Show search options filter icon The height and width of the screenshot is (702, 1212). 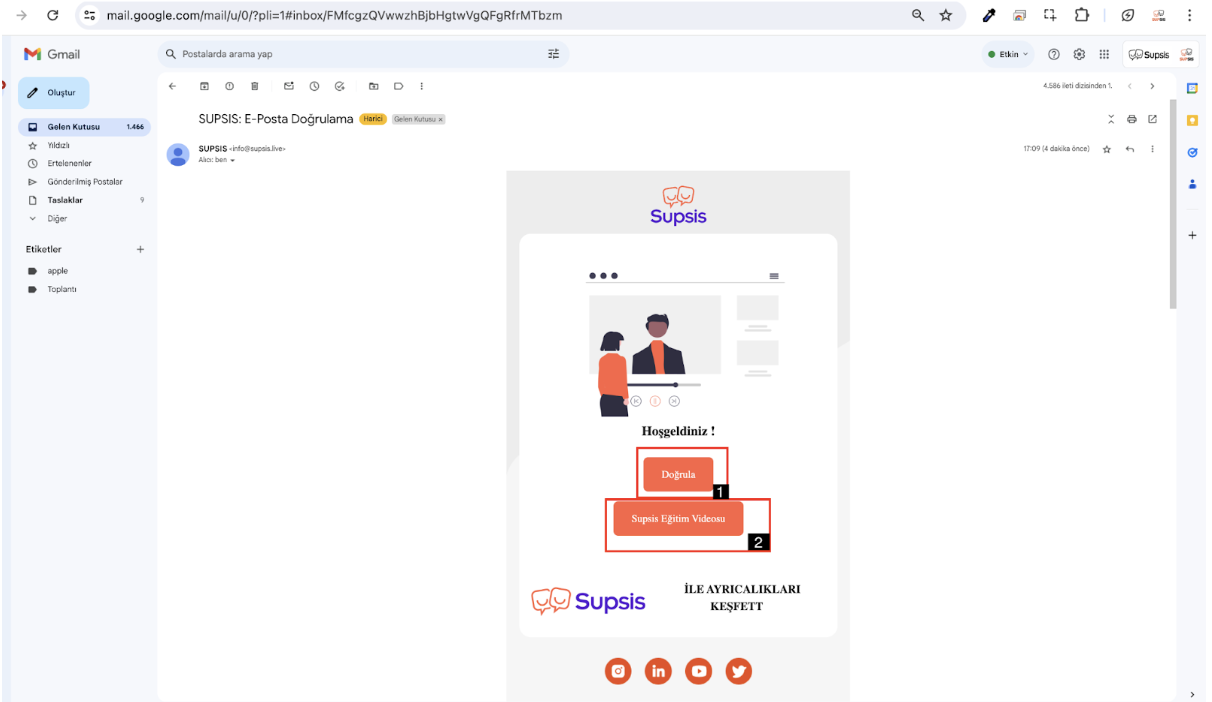click(x=553, y=54)
